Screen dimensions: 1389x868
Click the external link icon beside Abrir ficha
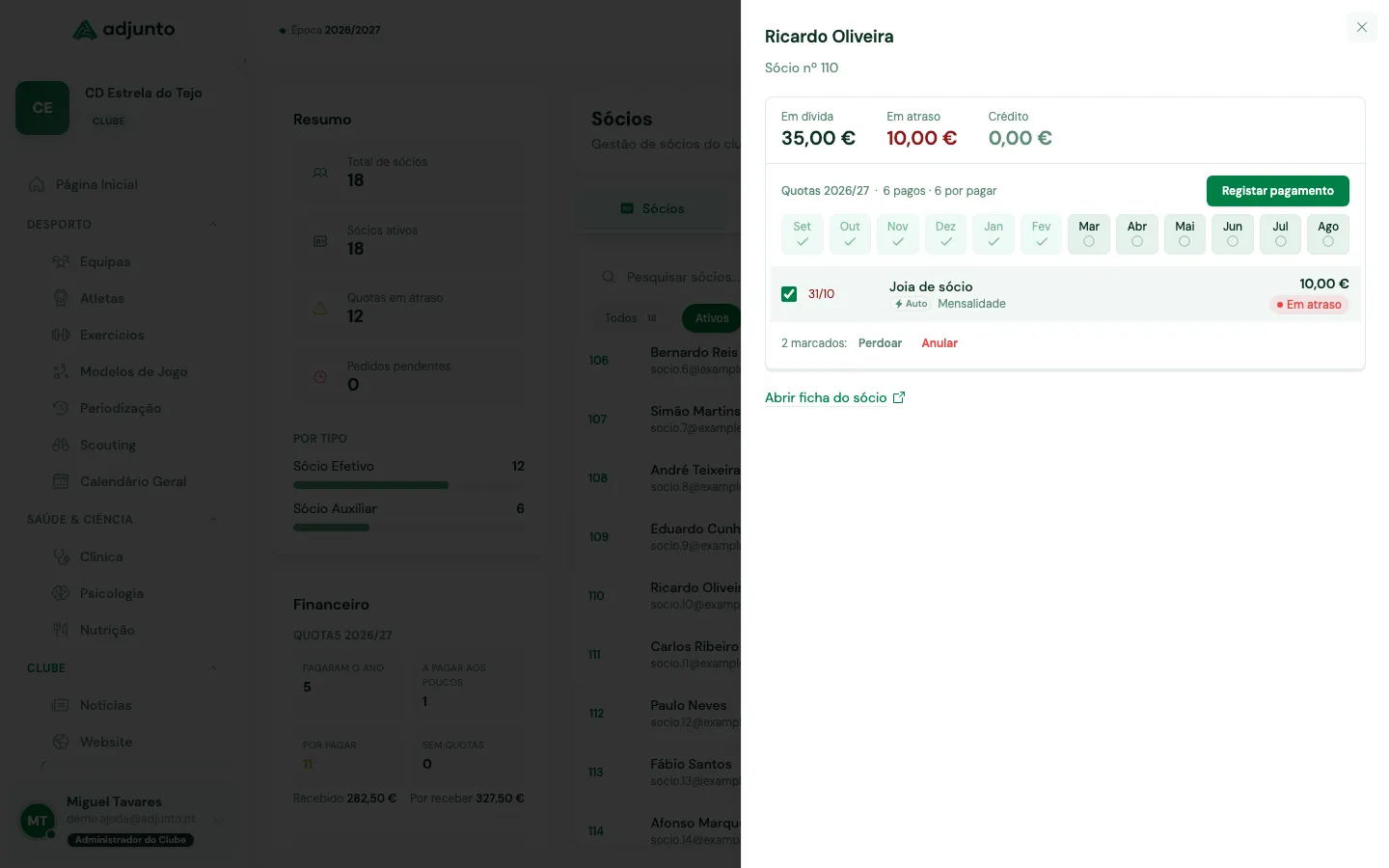point(899,397)
